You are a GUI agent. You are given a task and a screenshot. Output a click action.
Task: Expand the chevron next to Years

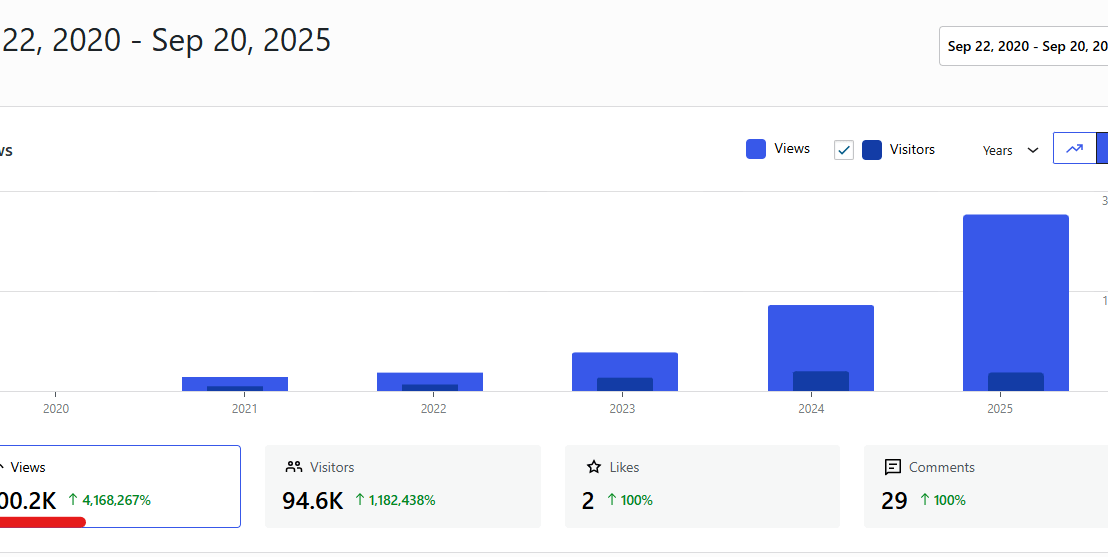point(1033,150)
